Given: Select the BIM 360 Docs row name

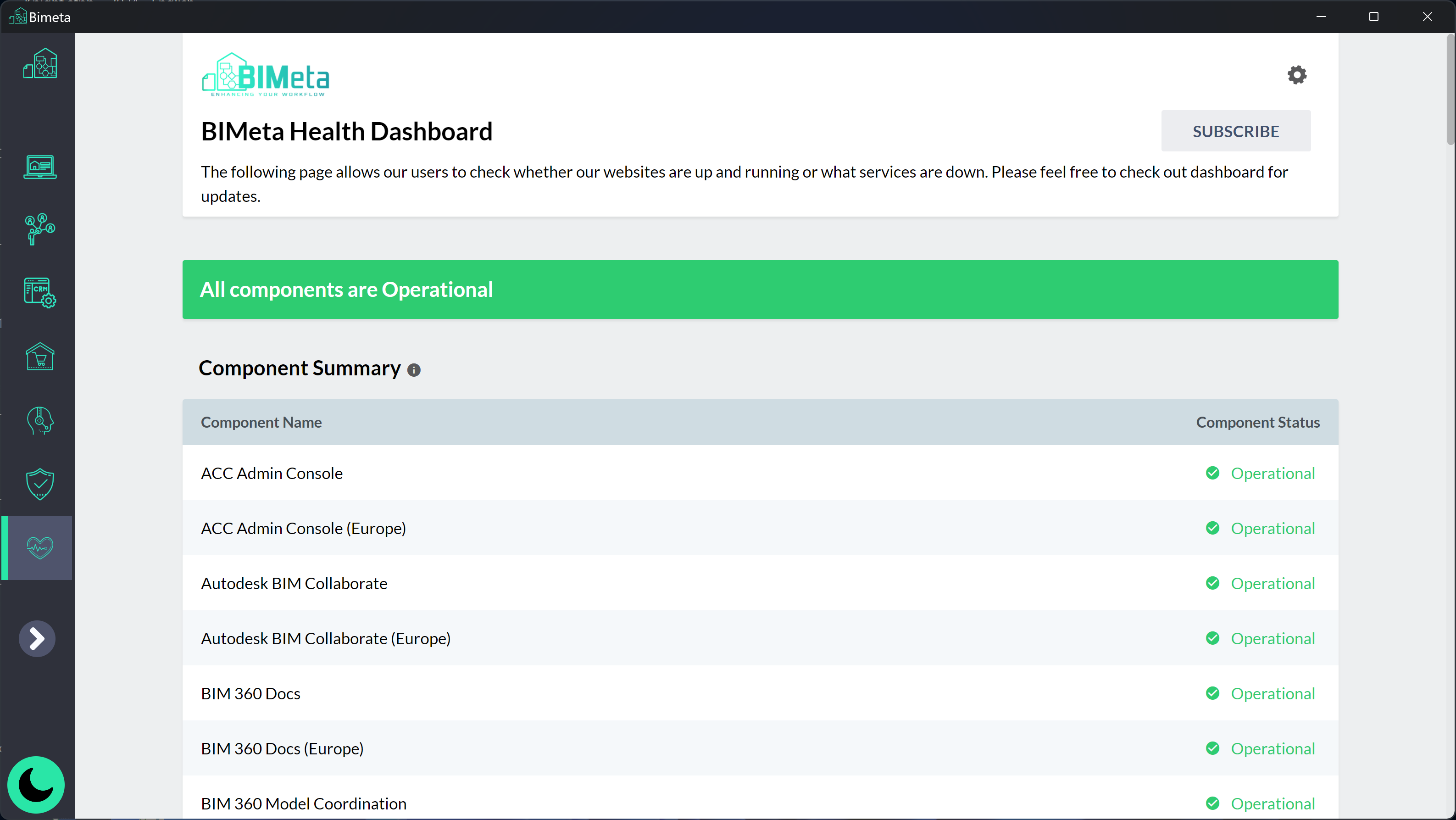Looking at the screenshot, I should pyautogui.click(x=250, y=693).
